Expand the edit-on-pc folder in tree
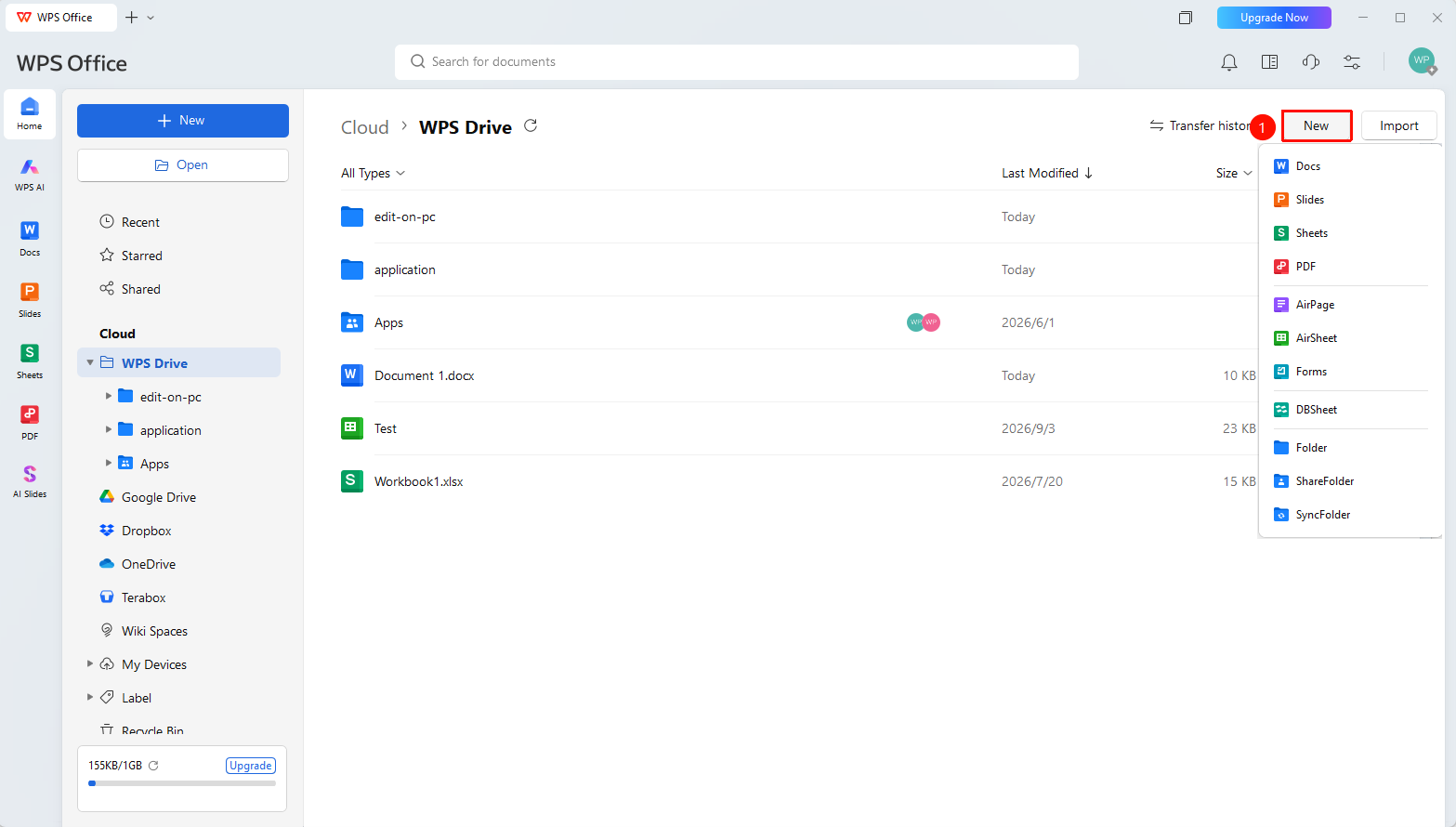The height and width of the screenshot is (827, 1456). pos(109,396)
